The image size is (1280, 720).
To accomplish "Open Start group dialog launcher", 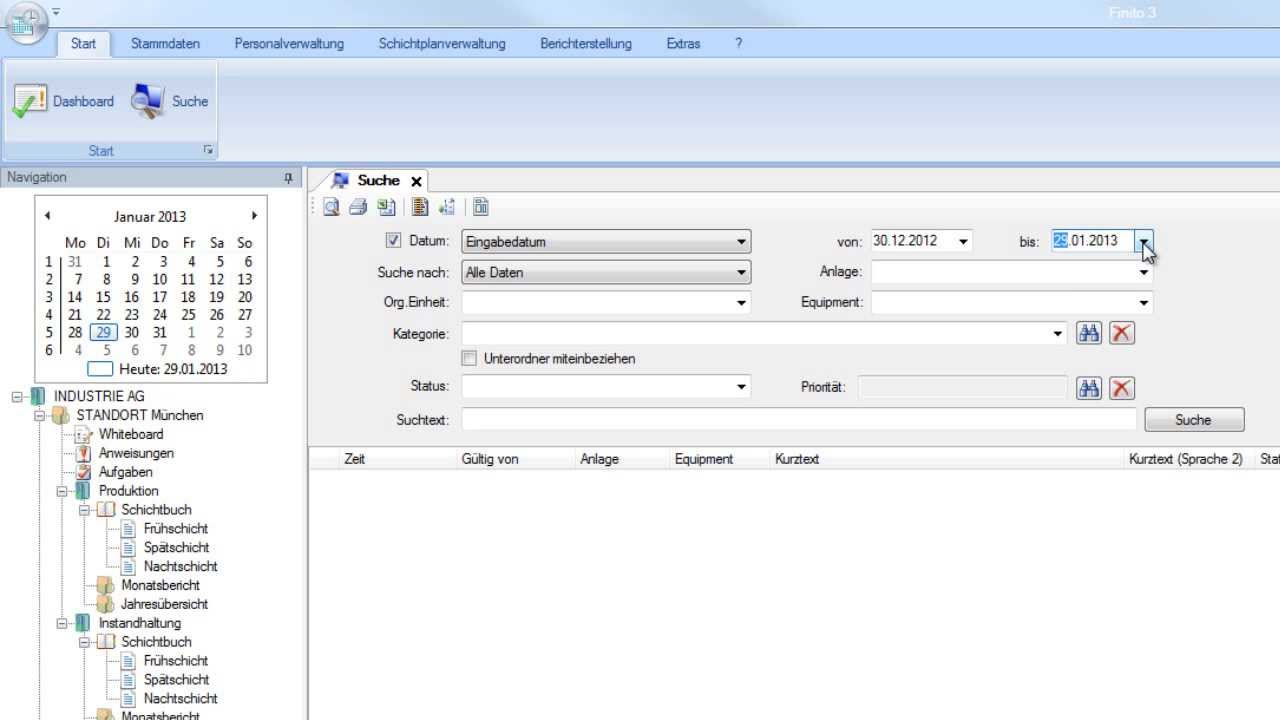I will (208, 150).
